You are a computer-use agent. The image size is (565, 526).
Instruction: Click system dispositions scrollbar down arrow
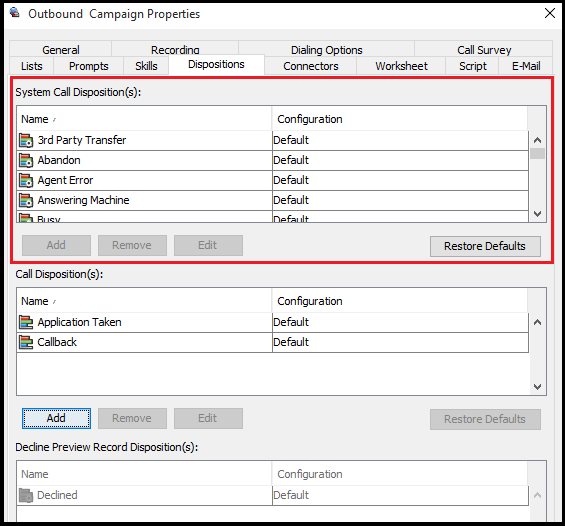pyautogui.click(x=537, y=214)
